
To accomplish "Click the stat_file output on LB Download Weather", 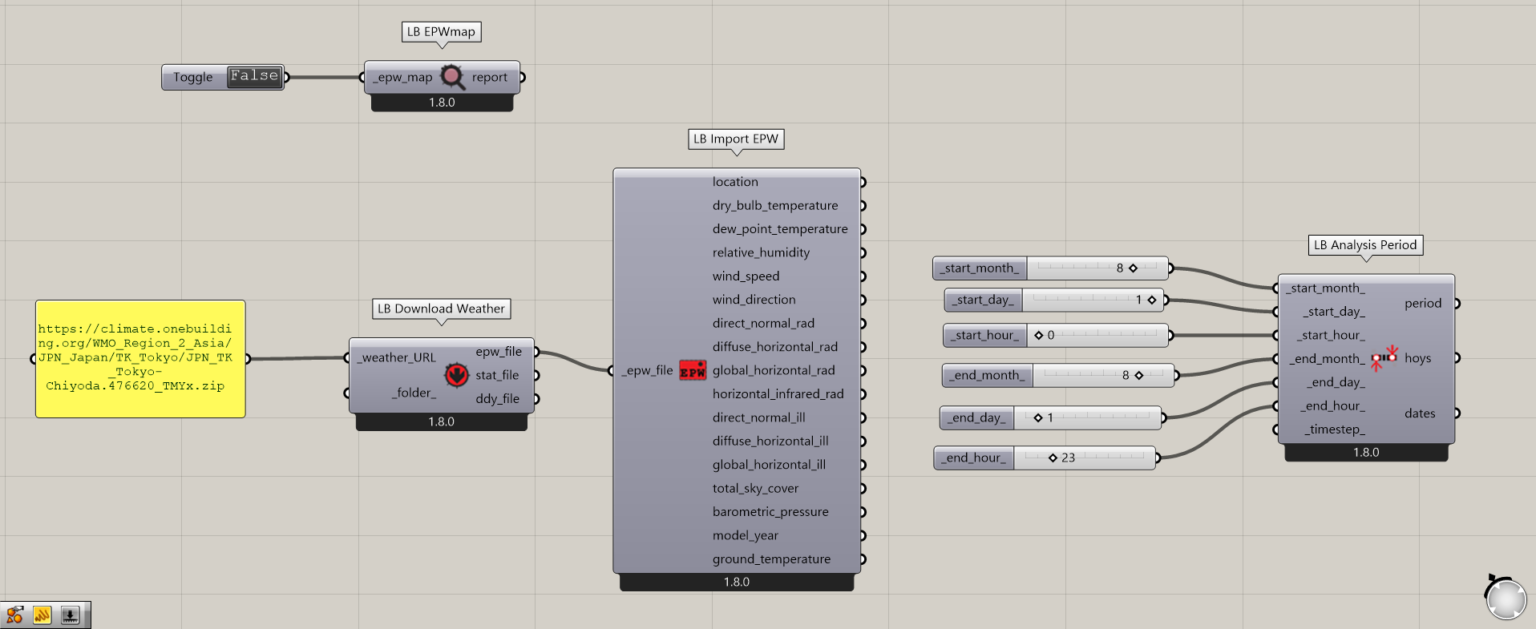I will point(497,375).
